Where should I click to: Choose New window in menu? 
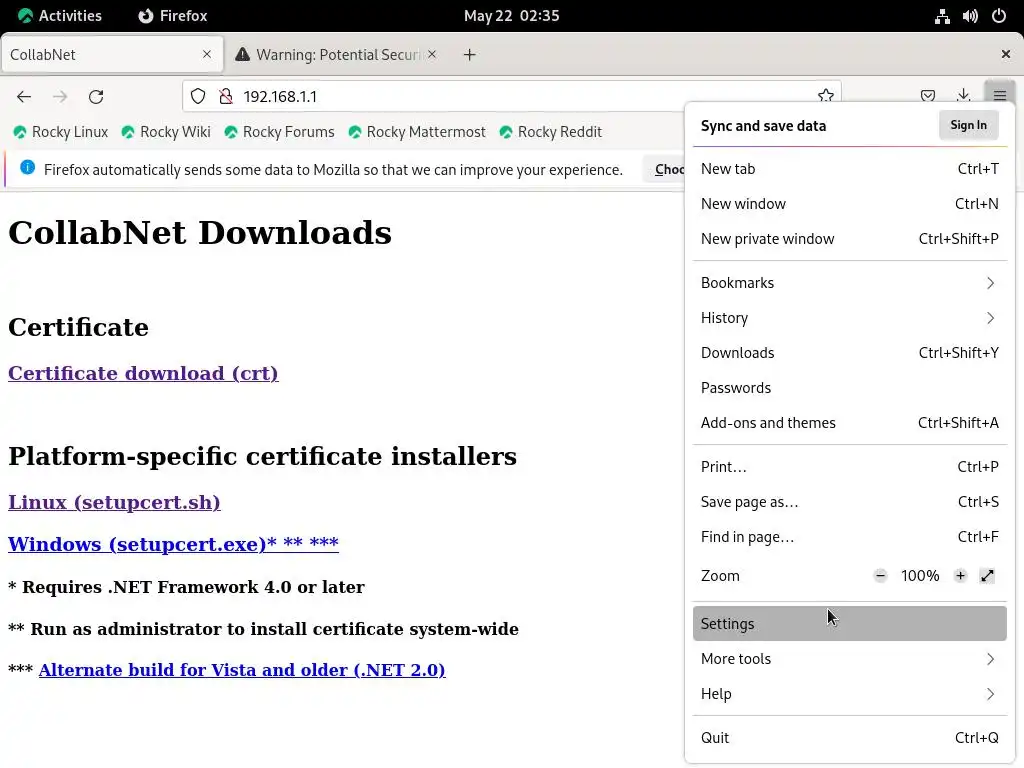(x=850, y=204)
